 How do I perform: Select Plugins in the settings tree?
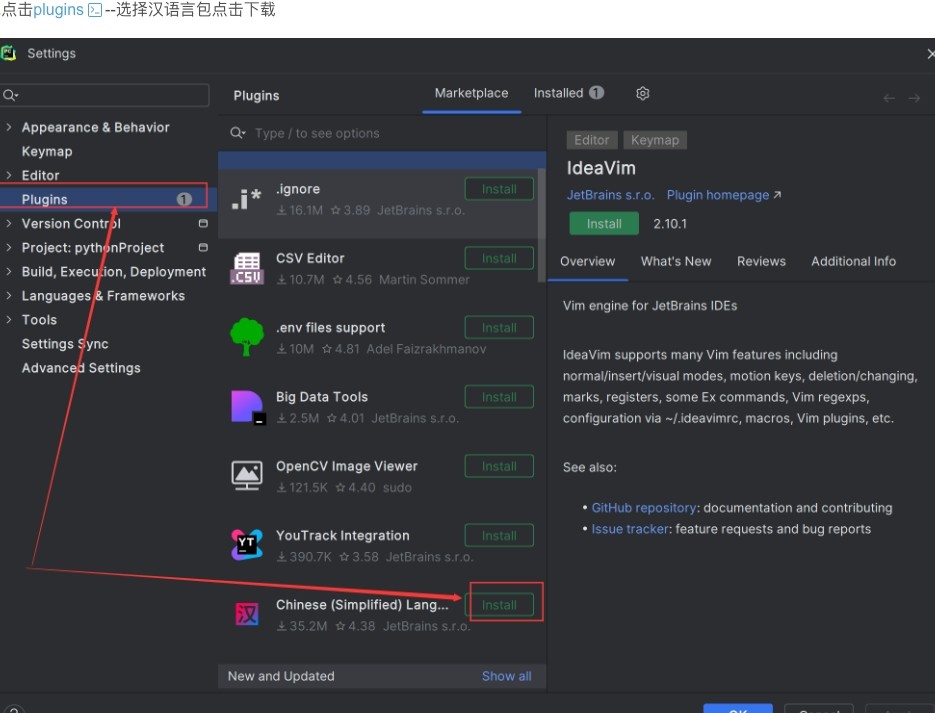tap(45, 199)
